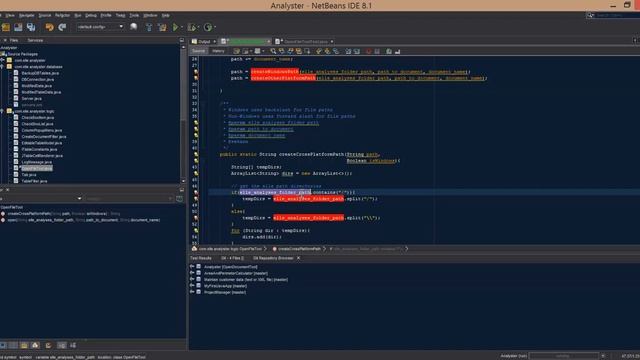This screenshot has width=640, height=360.
Task: Open the Navigate menu
Action: (x=27, y=16)
